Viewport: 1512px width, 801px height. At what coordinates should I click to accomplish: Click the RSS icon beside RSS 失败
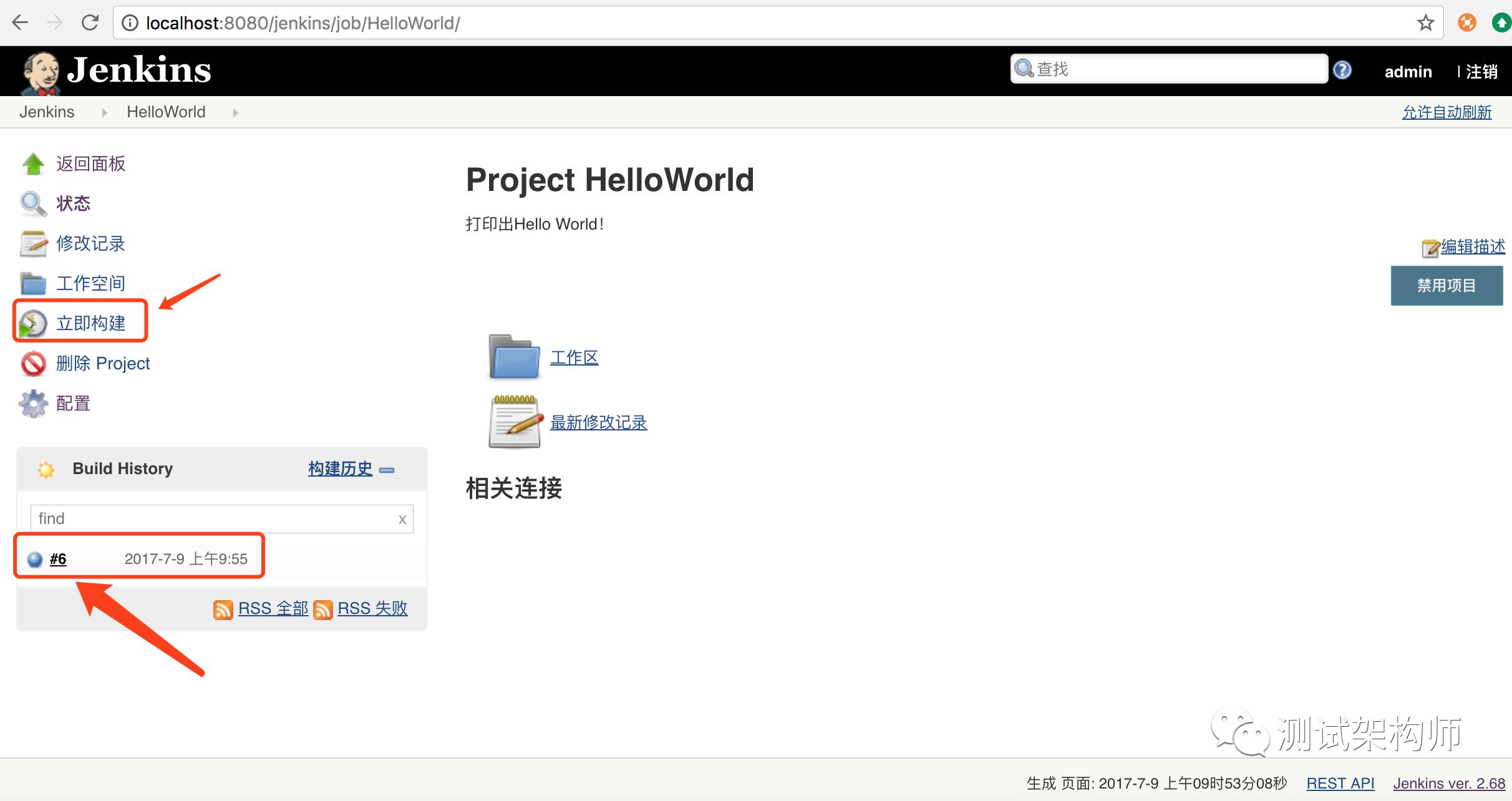[x=323, y=609]
